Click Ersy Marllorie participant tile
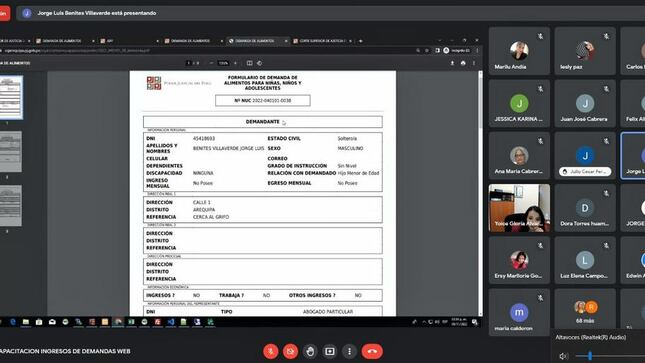645x363 pixels. [519, 260]
